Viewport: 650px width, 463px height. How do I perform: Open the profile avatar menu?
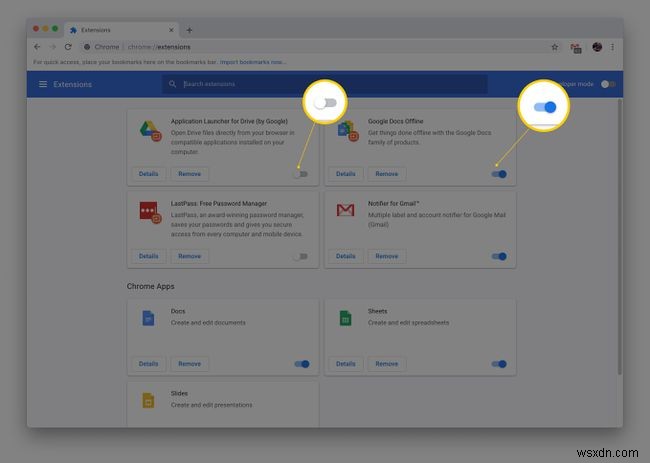point(597,47)
